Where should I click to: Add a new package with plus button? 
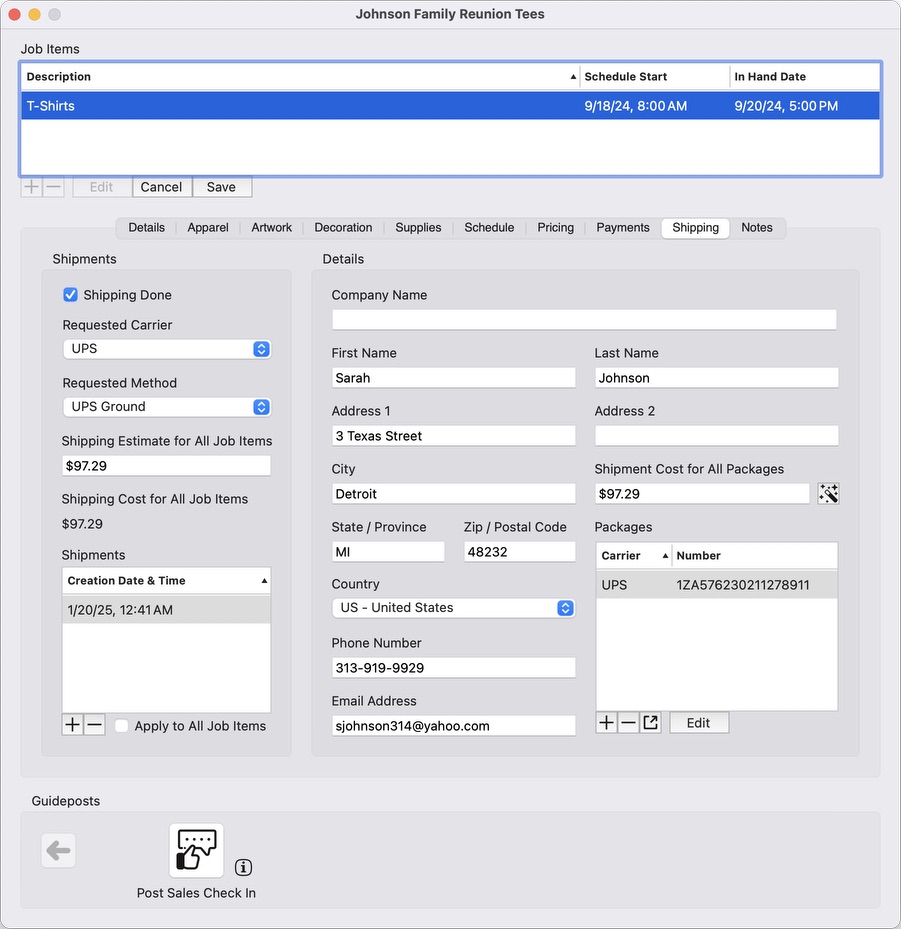(x=606, y=722)
